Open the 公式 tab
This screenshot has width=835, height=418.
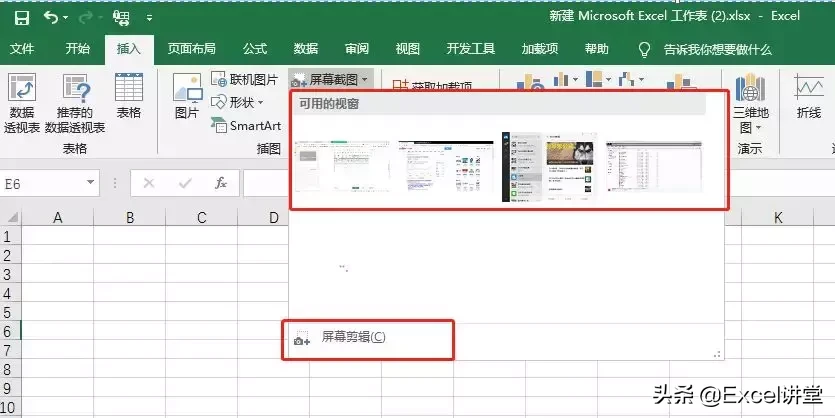(x=255, y=49)
